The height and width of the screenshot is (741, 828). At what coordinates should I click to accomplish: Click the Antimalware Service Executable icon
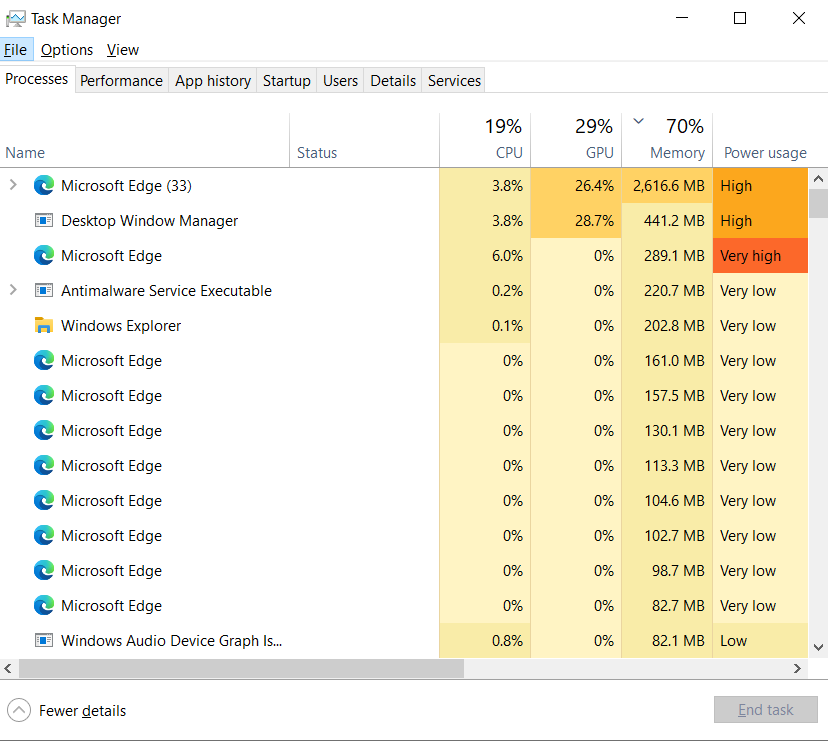click(44, 290)
